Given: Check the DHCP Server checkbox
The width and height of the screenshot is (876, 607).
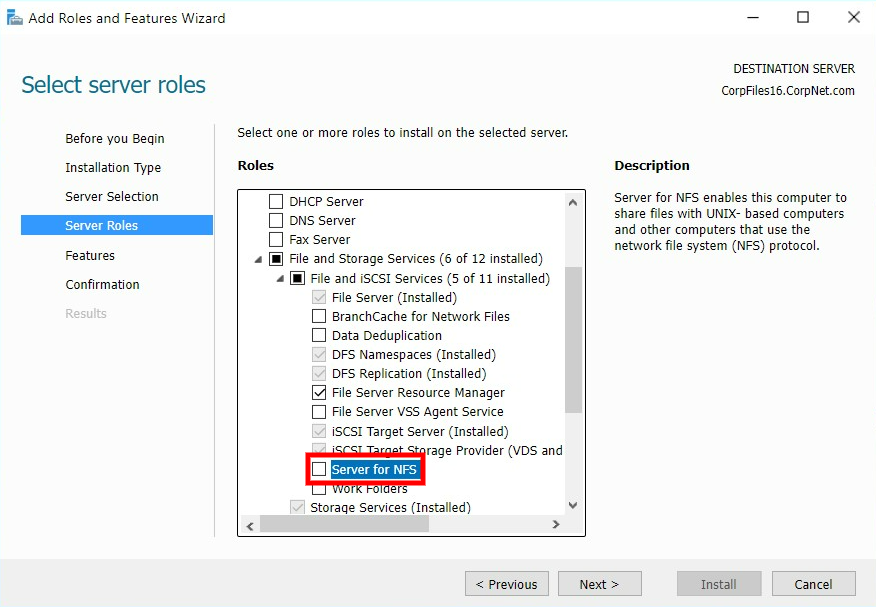Looking at the screenshot, I should [276, 201].
